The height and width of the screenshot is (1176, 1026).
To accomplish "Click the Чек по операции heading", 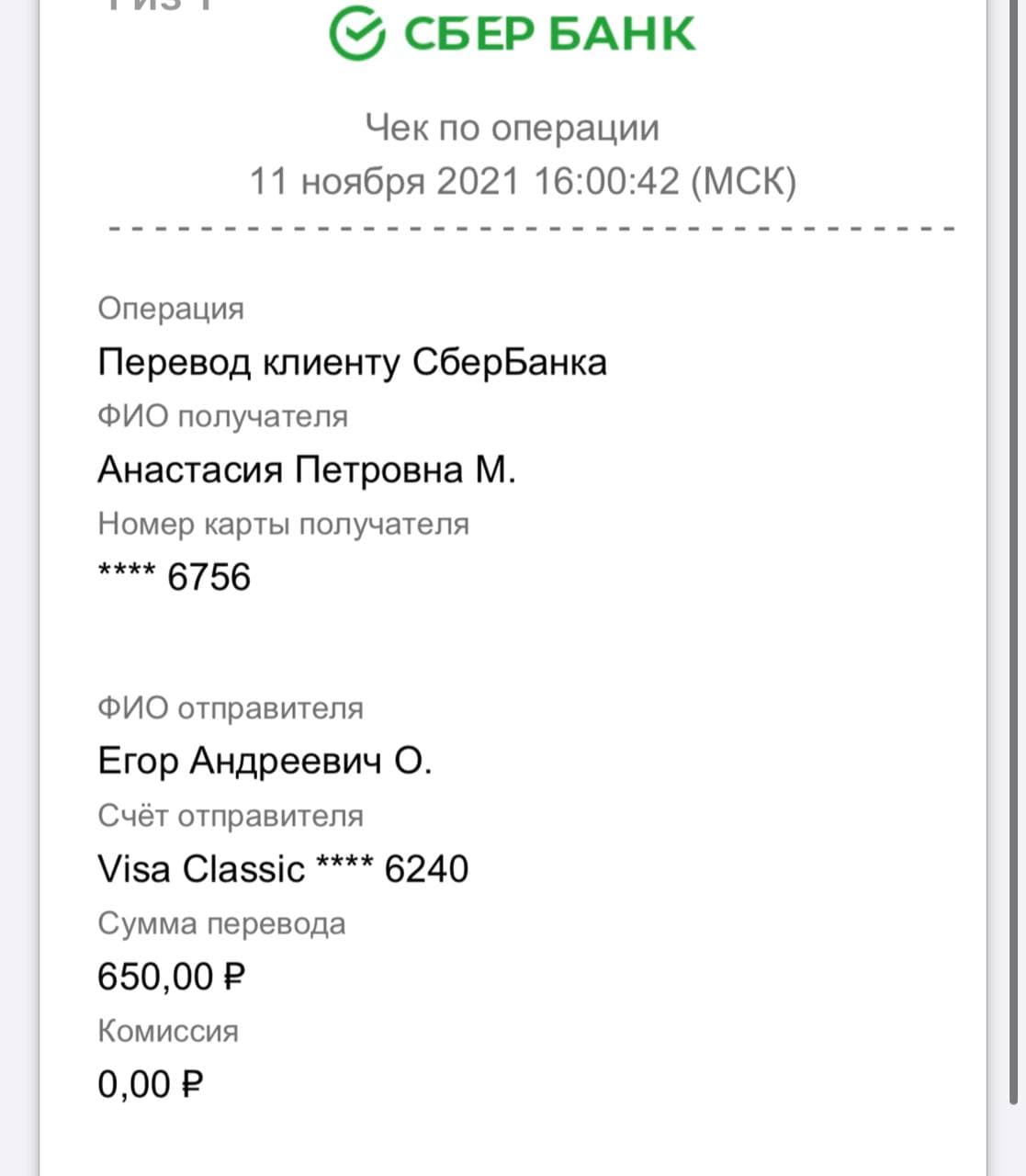I will tap(513, 129).
